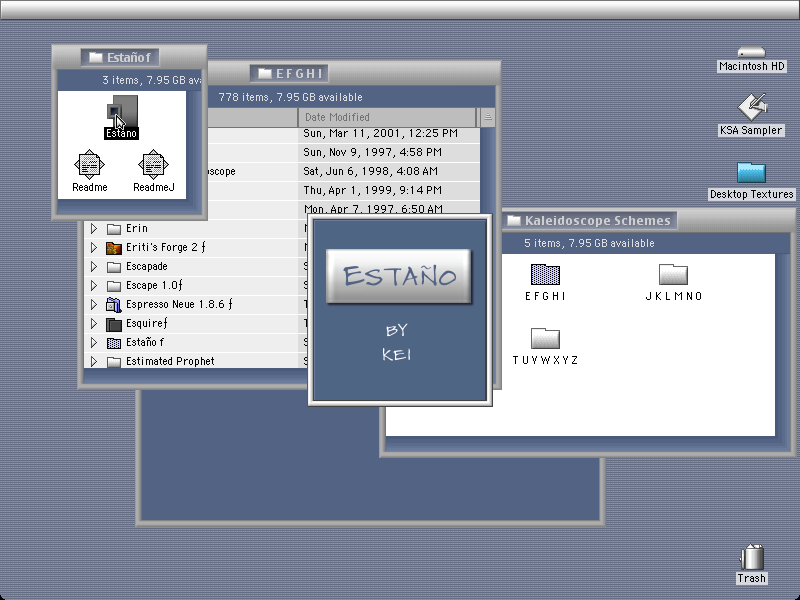The height and width of the screenshot is (600, 800).
Task: Select the Estaño scheme file icon
Action: (122, 111)
